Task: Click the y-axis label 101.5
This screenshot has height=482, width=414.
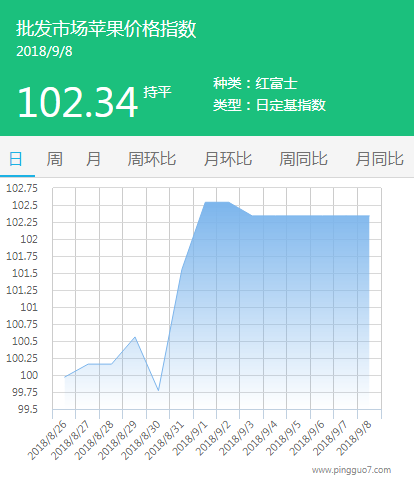Action: pos(25,273)
